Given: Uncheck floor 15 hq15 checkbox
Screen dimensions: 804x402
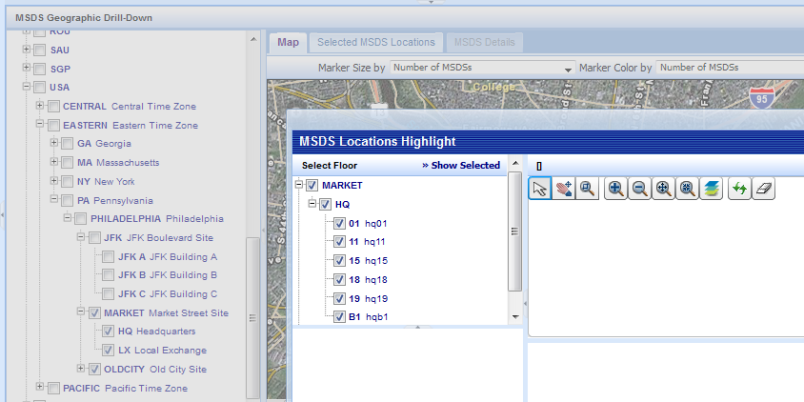Looking at the screenshot, I should click(339, 261).
